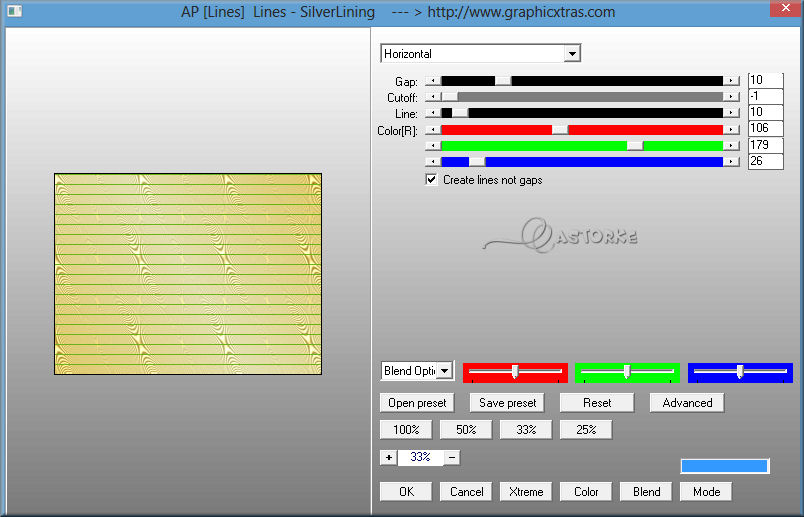The image size is (804, 517).
Task: Set preview zoom to 50%
Action: [466, 429]
